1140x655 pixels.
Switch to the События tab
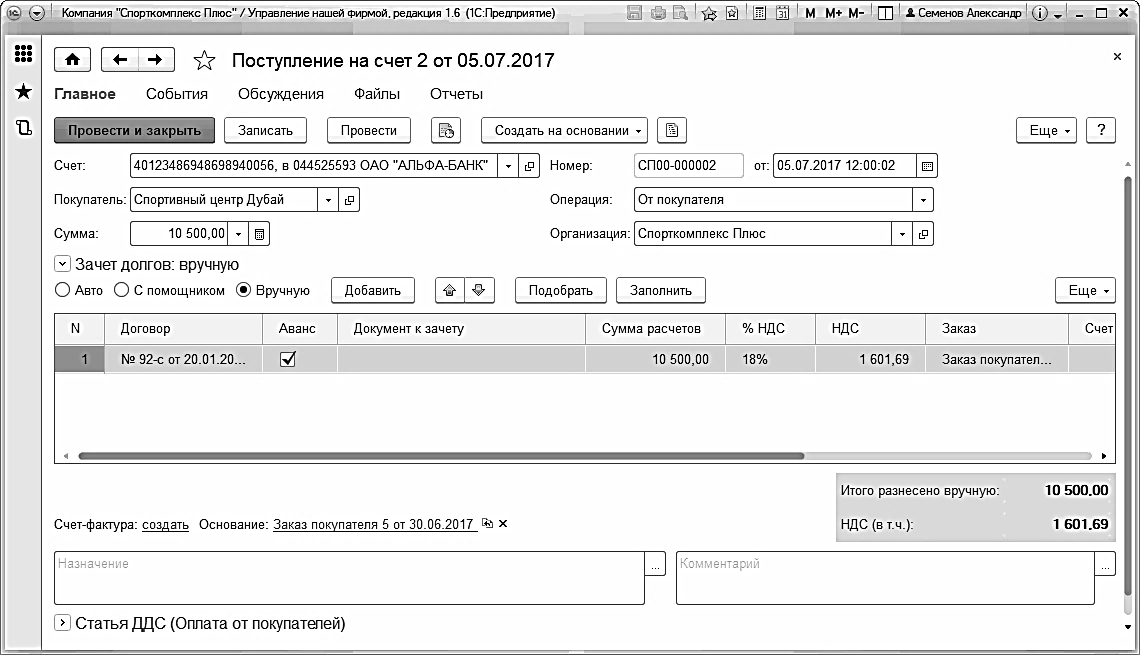(177, 94)
